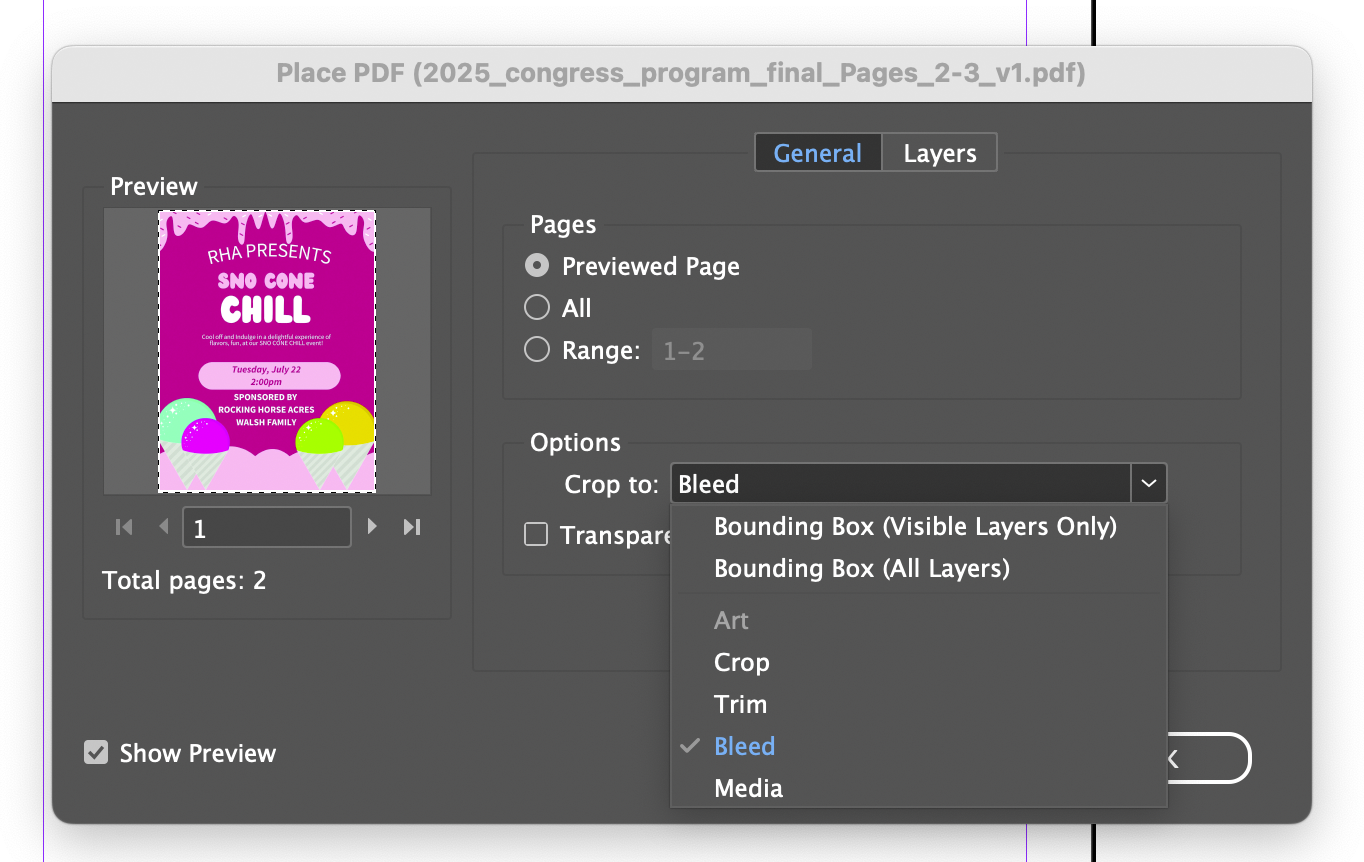The width and height of the screenshot is (1364, 862).
Task: Click the page number input field
Action: [266, 527]
